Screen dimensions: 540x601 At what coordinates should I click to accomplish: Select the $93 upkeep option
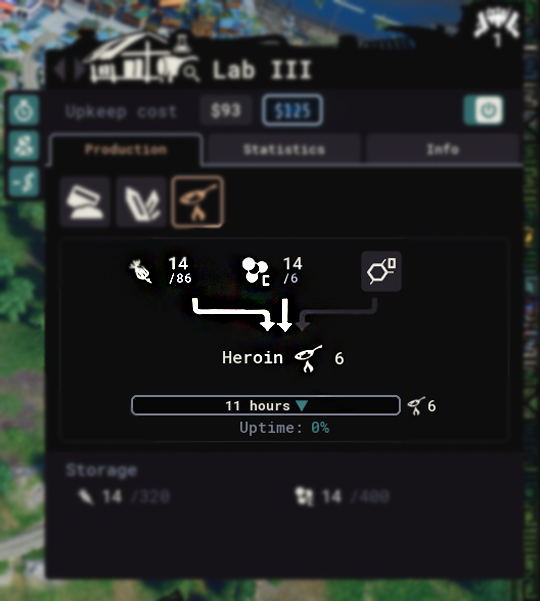(226, 110)
